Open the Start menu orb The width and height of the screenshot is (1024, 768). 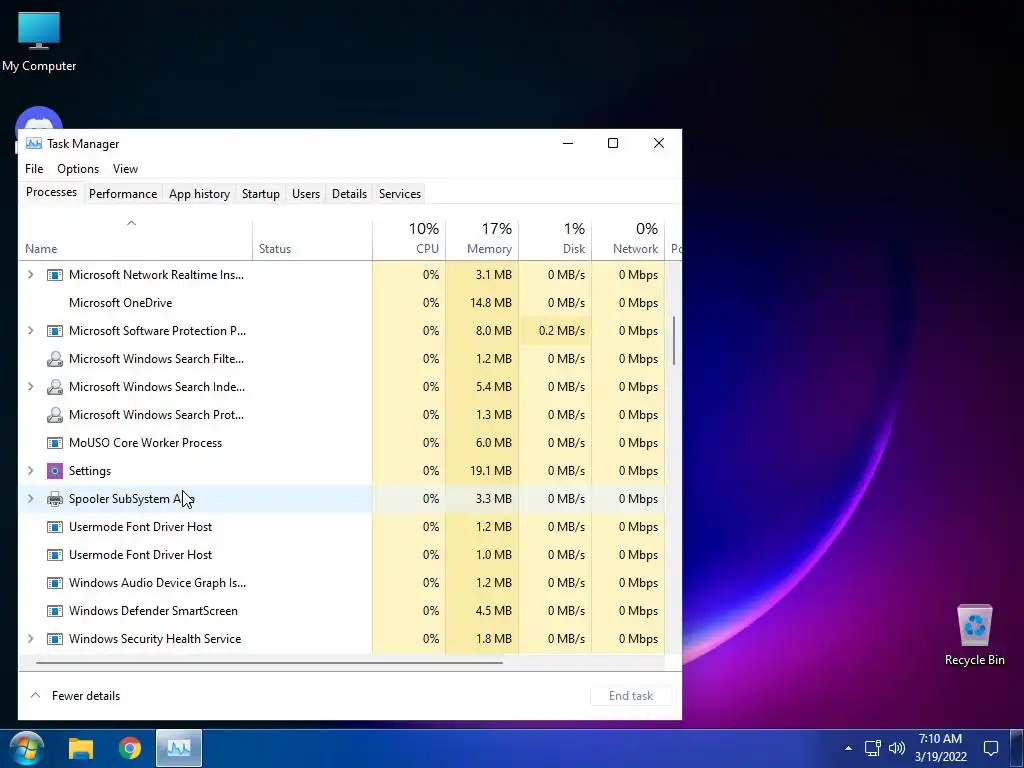26,748
